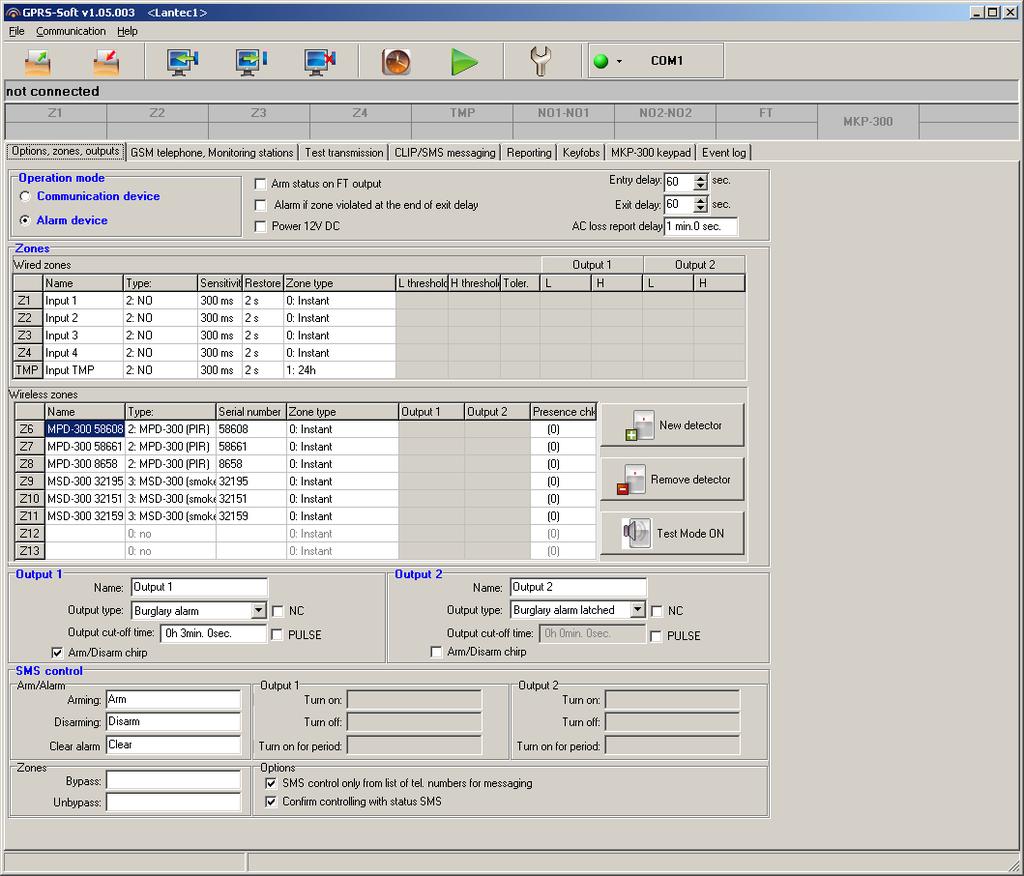
Task: Click the serial number 32195 cell
Action: [x=251, y=481]
